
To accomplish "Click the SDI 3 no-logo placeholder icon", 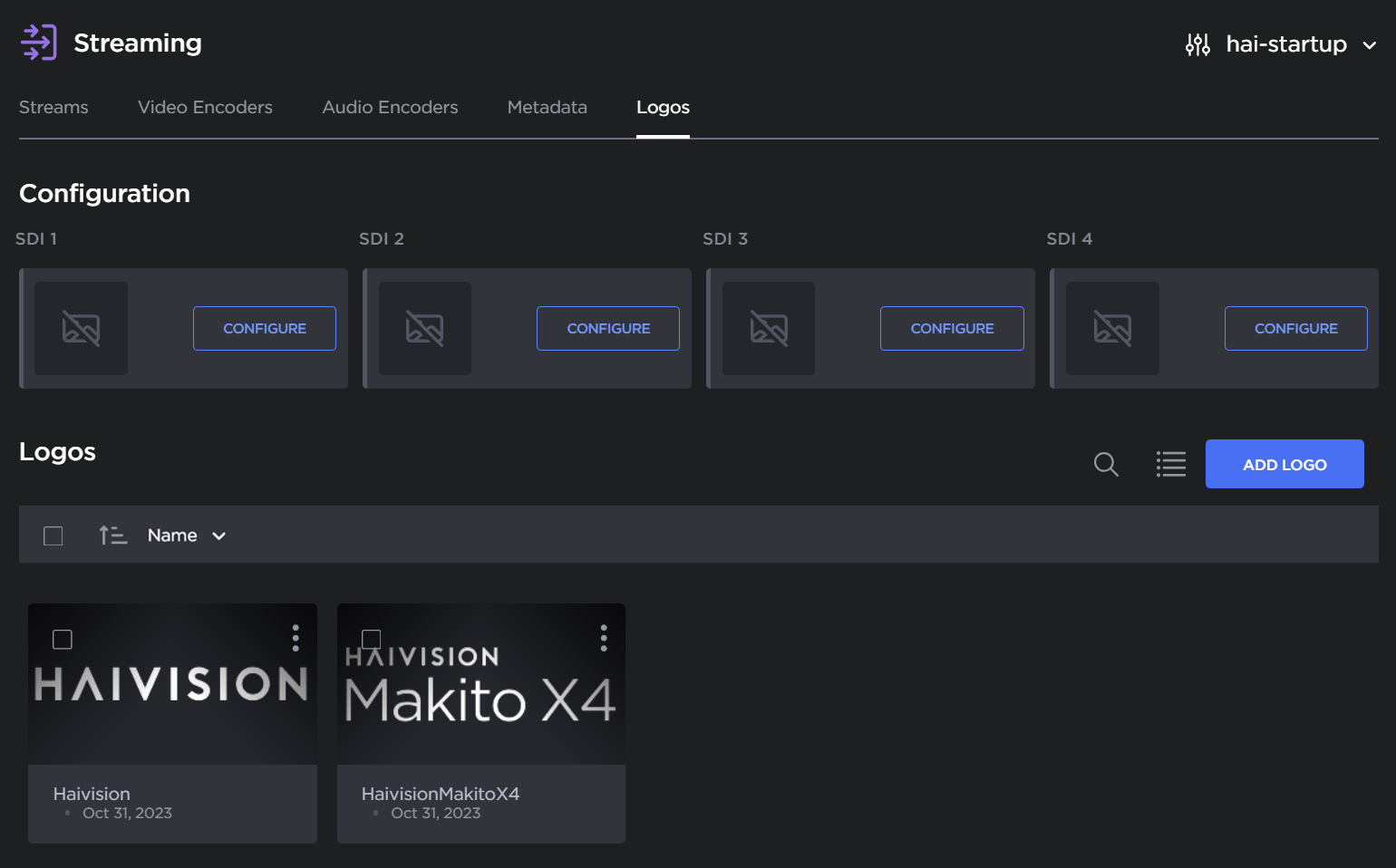I will coord(769,328).
